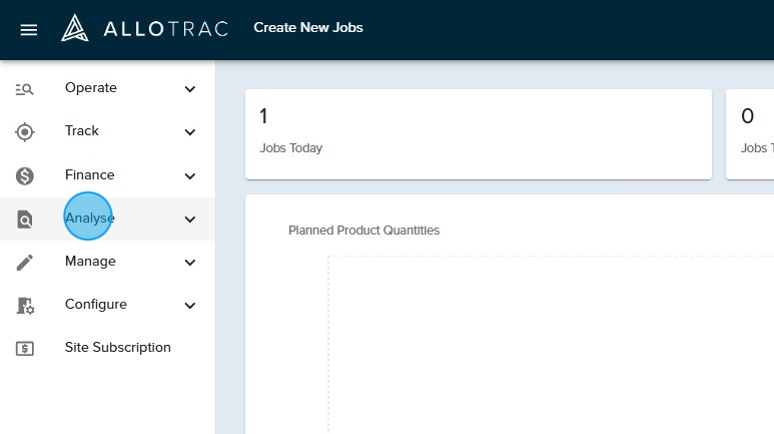Click the Site Subscription dollar icon
The height and width of the screenshot is (434, 774).
point(25,348)
